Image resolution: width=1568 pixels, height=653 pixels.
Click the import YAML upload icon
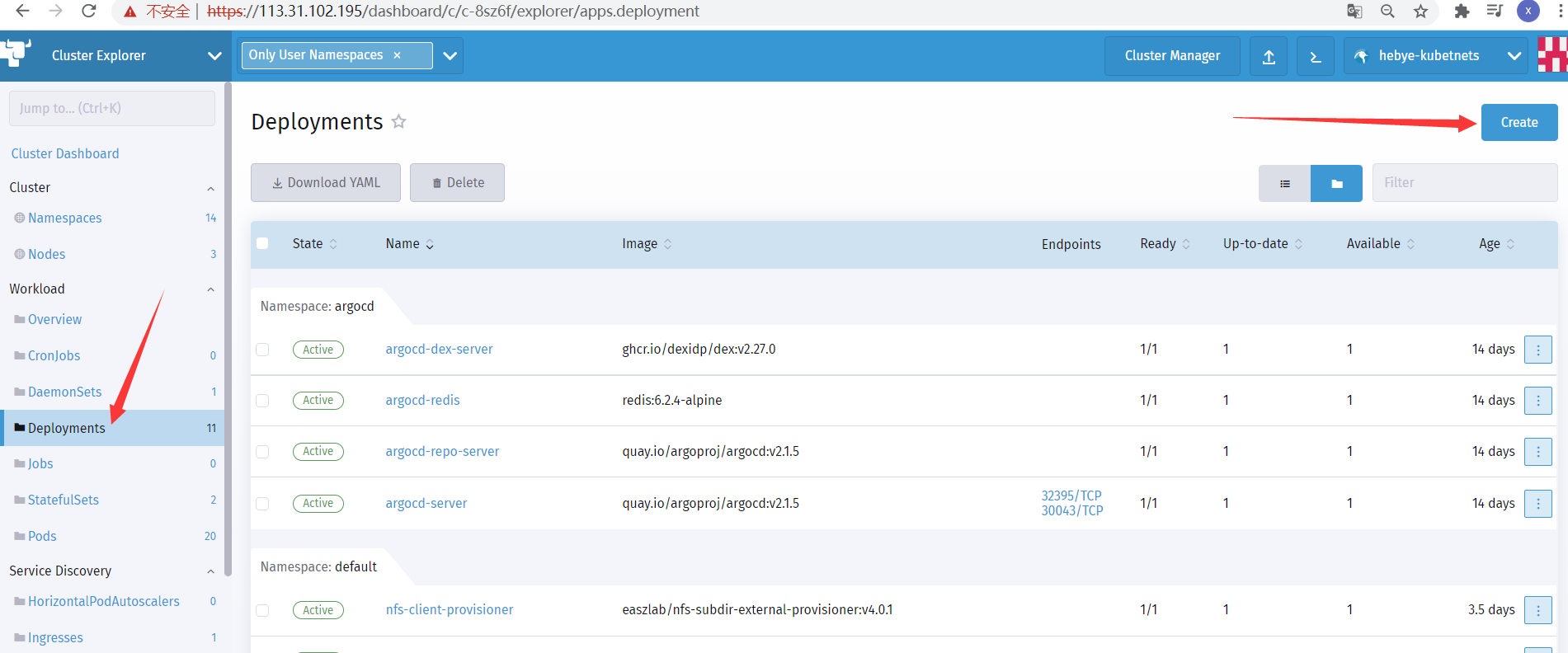coord(1269,56)
